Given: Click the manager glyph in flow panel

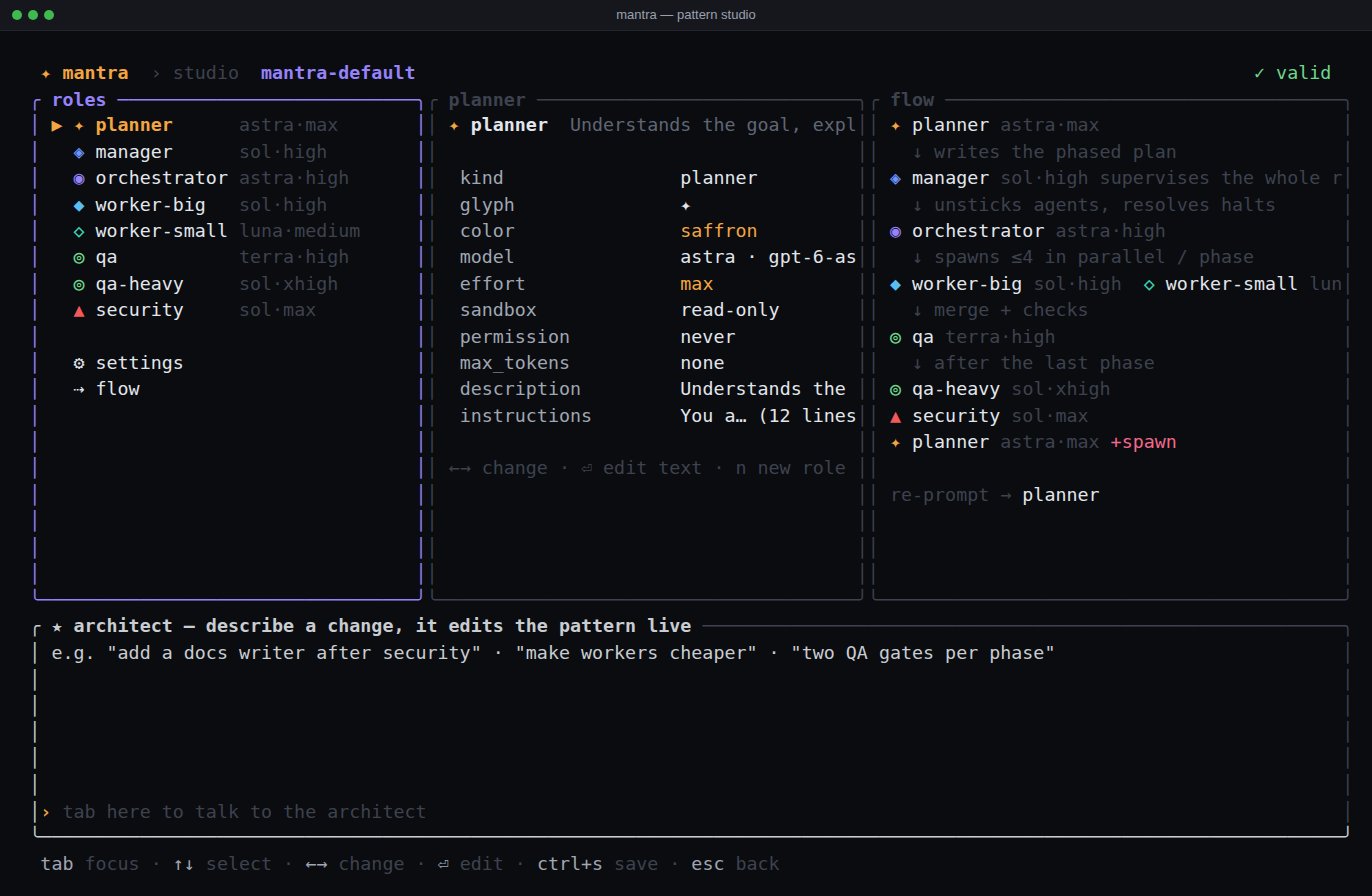Looking at the screenshot, I should [x=895, y=178].
